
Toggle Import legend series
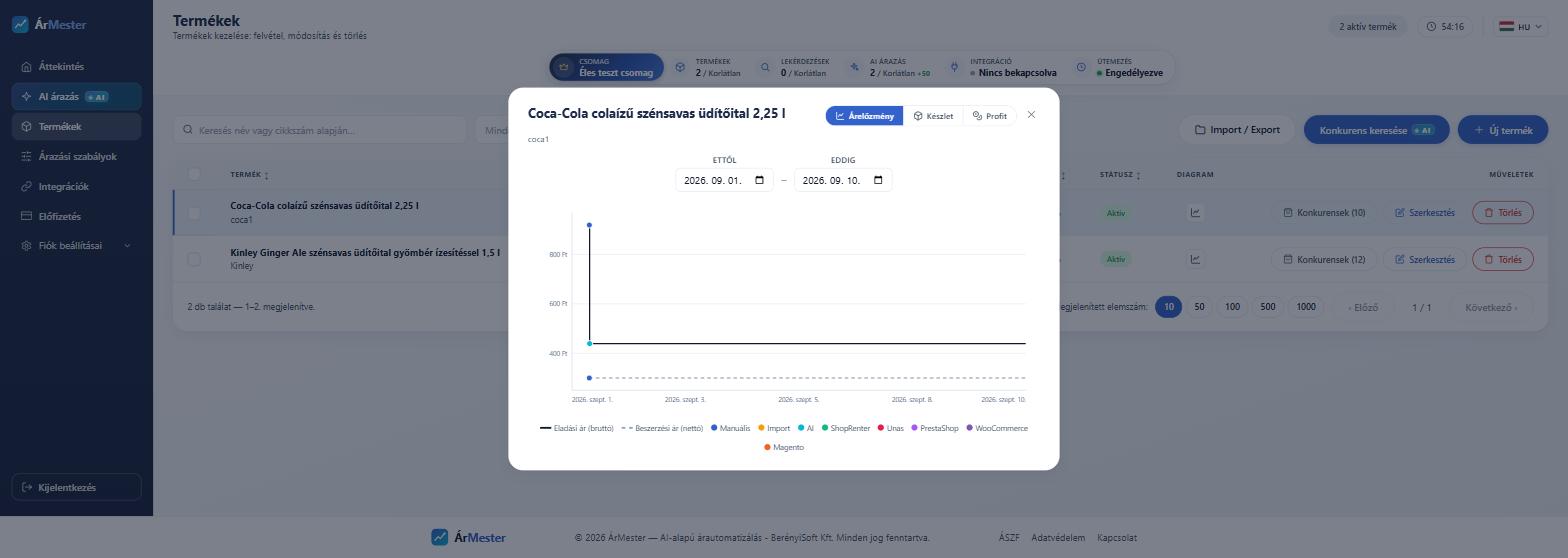point(774,428)
